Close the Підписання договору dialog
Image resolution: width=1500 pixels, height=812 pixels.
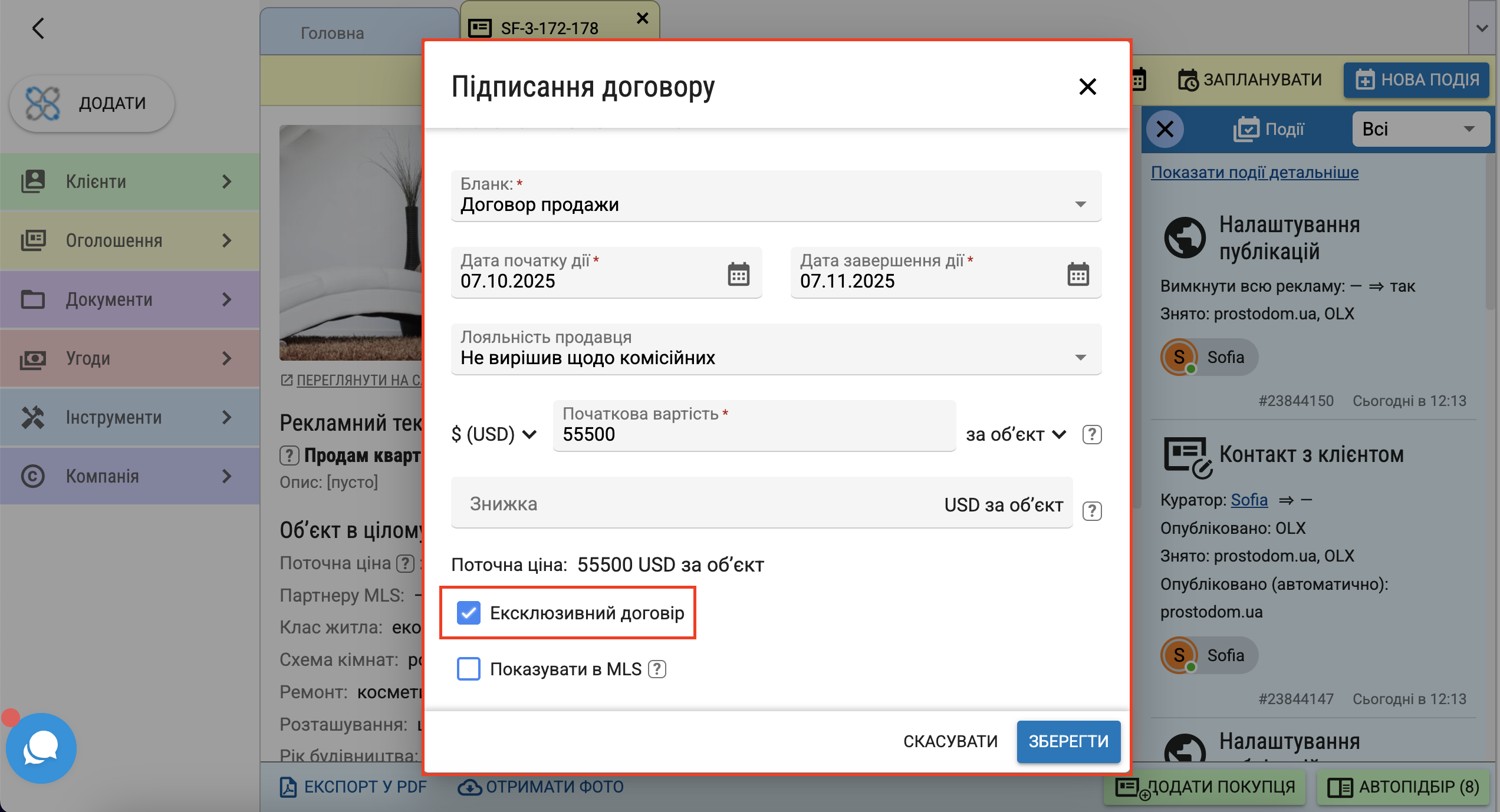pyautogui.click(x=1087, y=87)
